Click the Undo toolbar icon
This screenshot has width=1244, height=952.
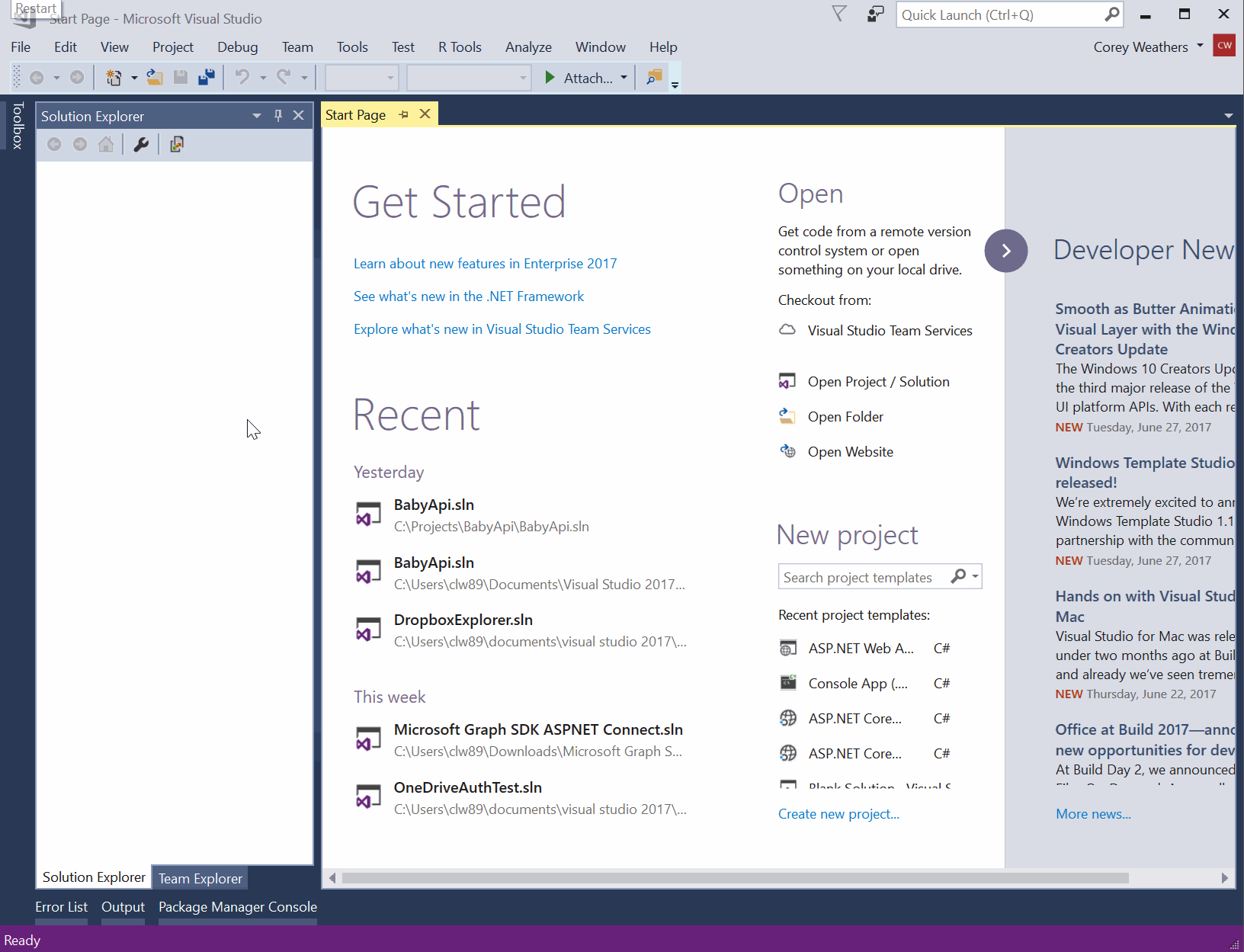click(242, 77)
